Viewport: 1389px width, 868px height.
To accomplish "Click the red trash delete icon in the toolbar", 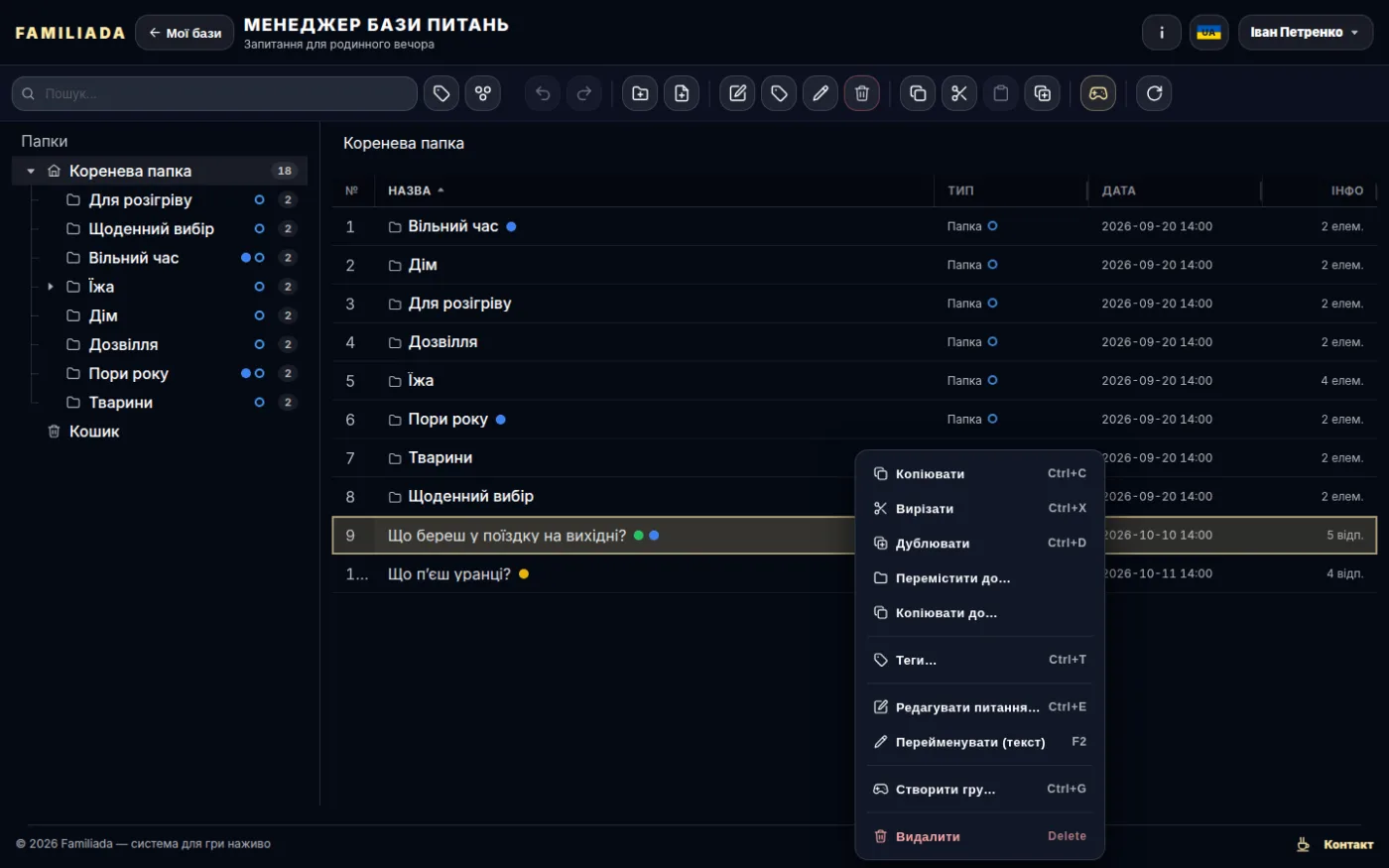I will tap(862, 93).
